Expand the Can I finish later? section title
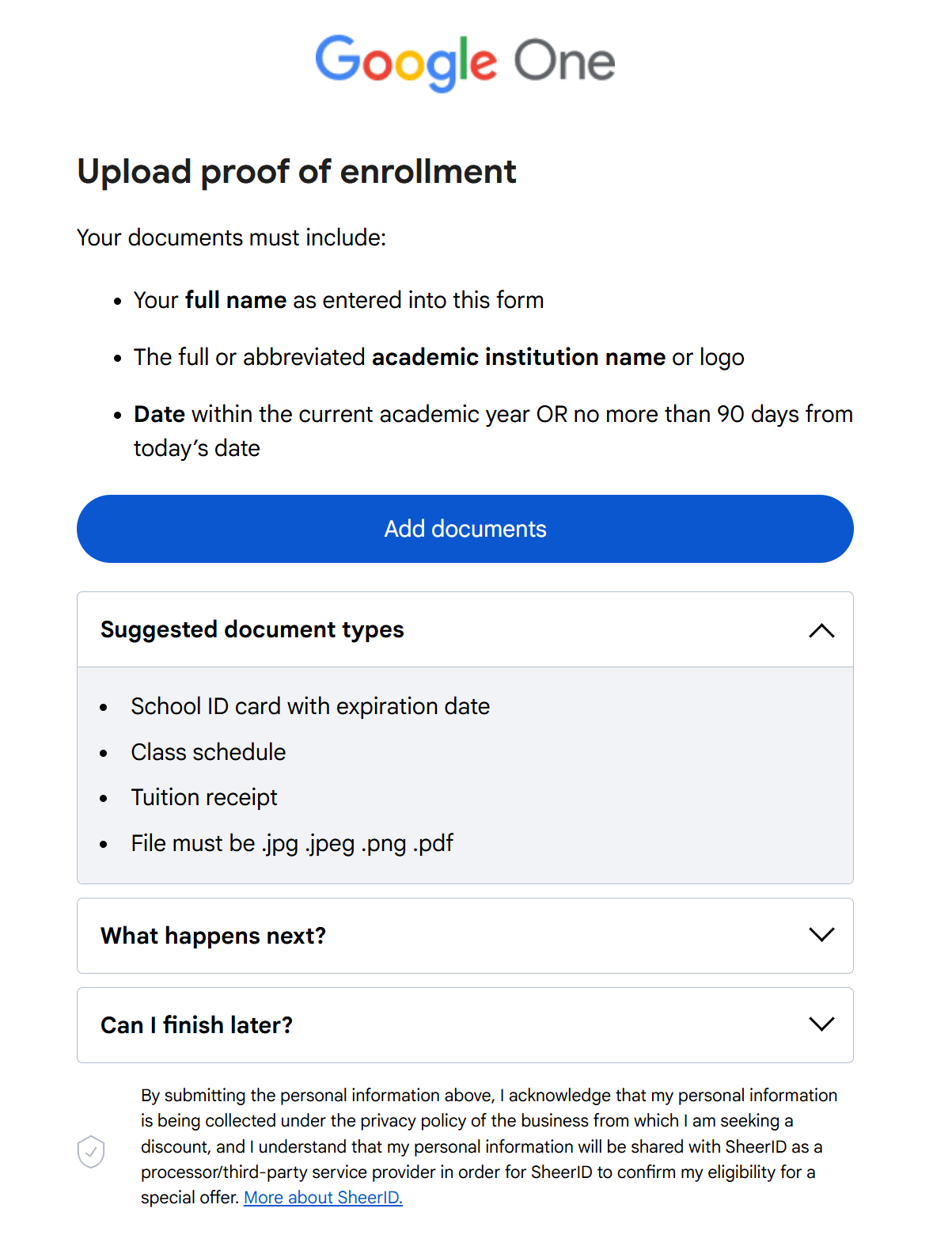Viewport: 952px width, 1235px height. pyautogui.click(x=196, y=1025)
